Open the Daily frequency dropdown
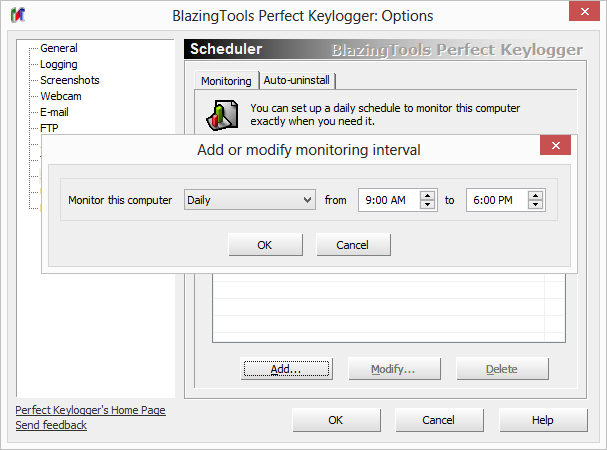The width and height of the screenshot is (607, 450). pos(250,200)
